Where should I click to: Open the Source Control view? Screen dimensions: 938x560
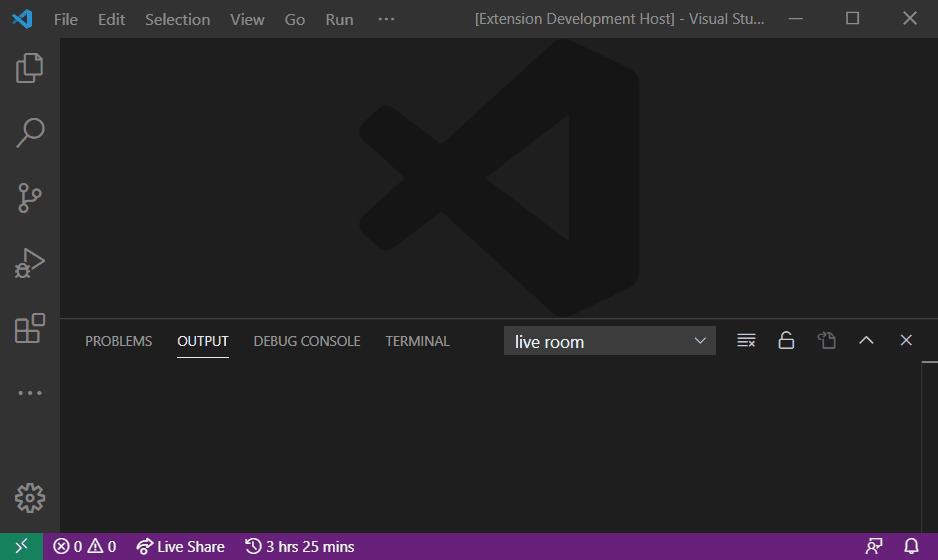(x=29, y=198)
